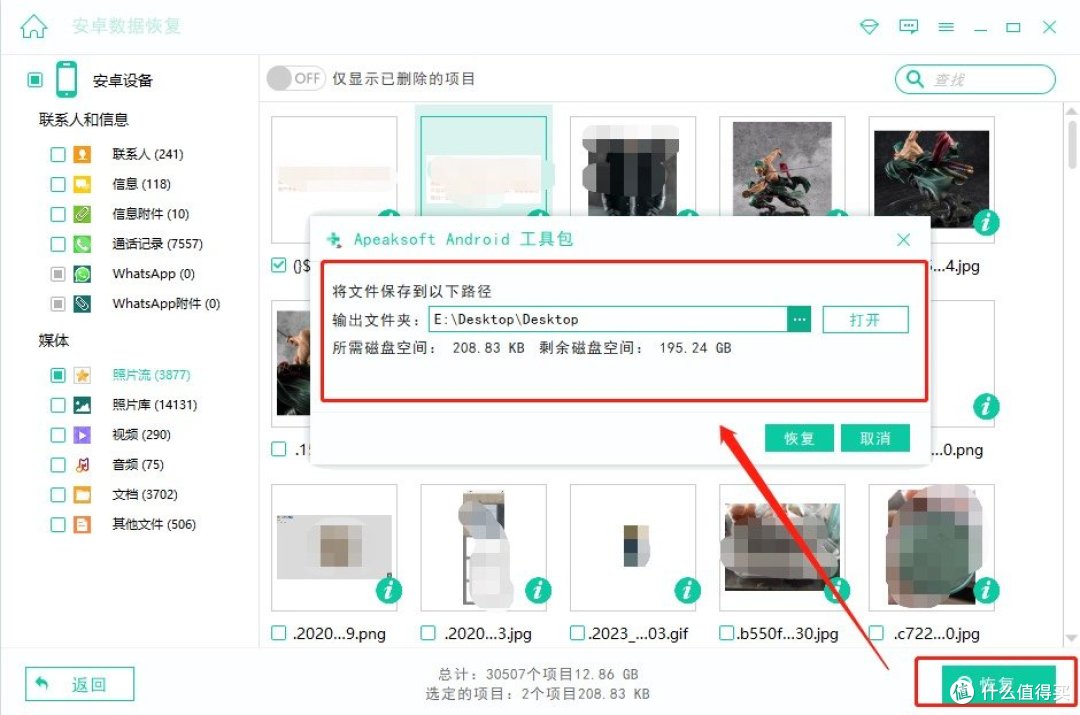1080x715 pixels.
Task: Check the 照片库 (14131) checkbox
Action: pos(58,405)
